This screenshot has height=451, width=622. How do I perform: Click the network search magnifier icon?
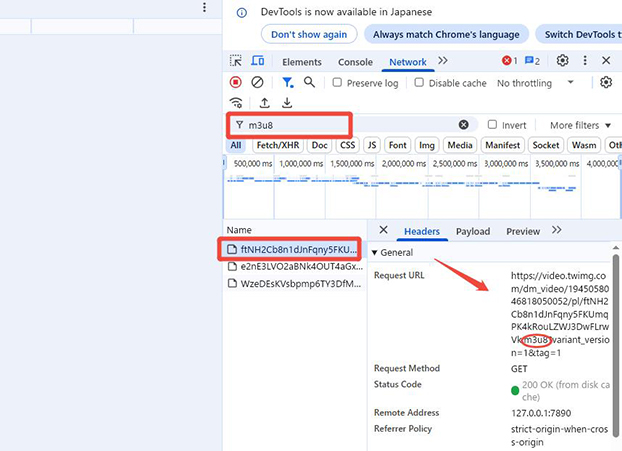pyautogui.click(x=310, y=83)
